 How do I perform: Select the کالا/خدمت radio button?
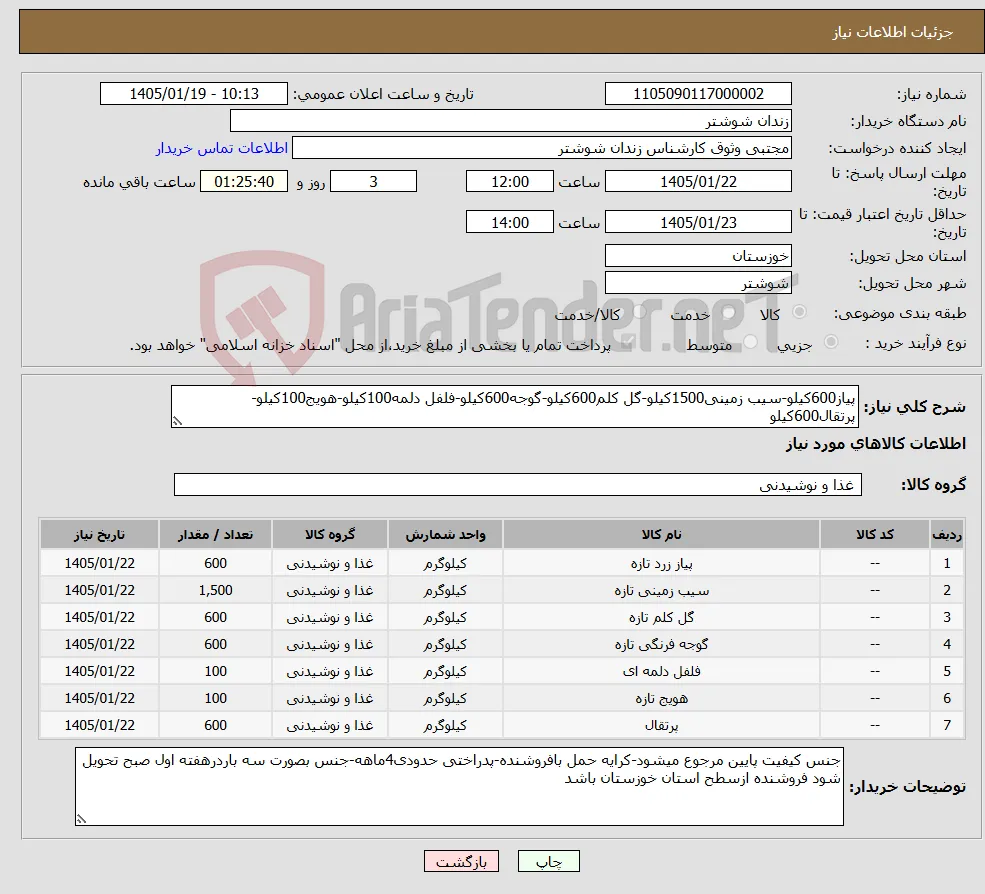click(x=639, y=312)
